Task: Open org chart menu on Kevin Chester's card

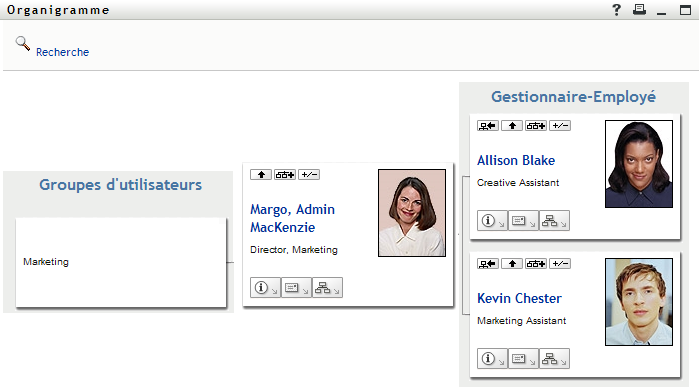Action: point(554,359)
